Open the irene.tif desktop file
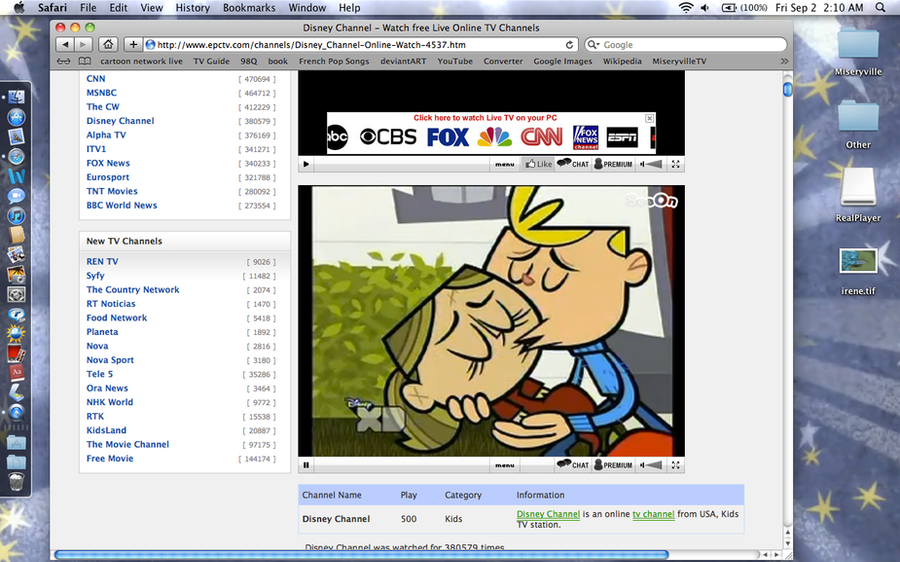Screen dimensions: 900x562 coord(858,271)
